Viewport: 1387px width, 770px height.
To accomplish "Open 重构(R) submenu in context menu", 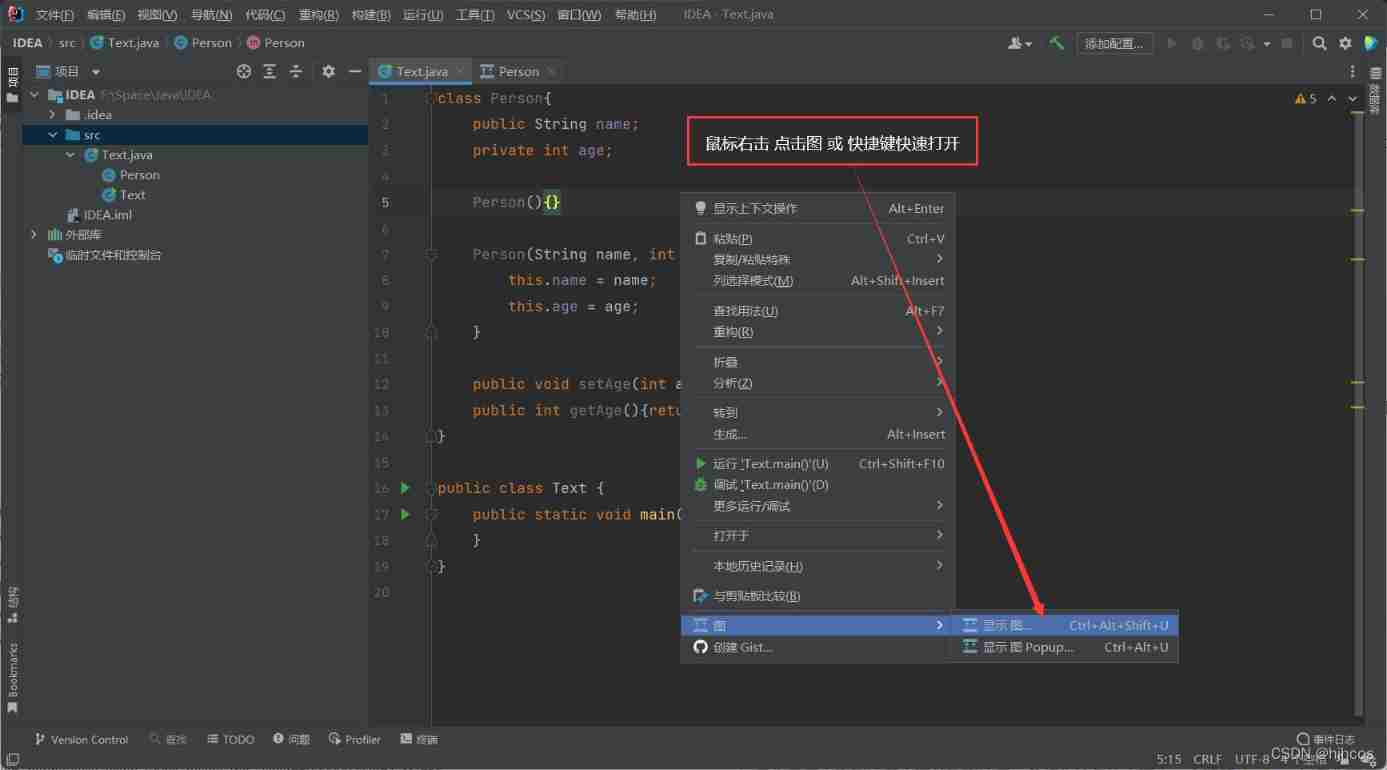I will point(818,332).
